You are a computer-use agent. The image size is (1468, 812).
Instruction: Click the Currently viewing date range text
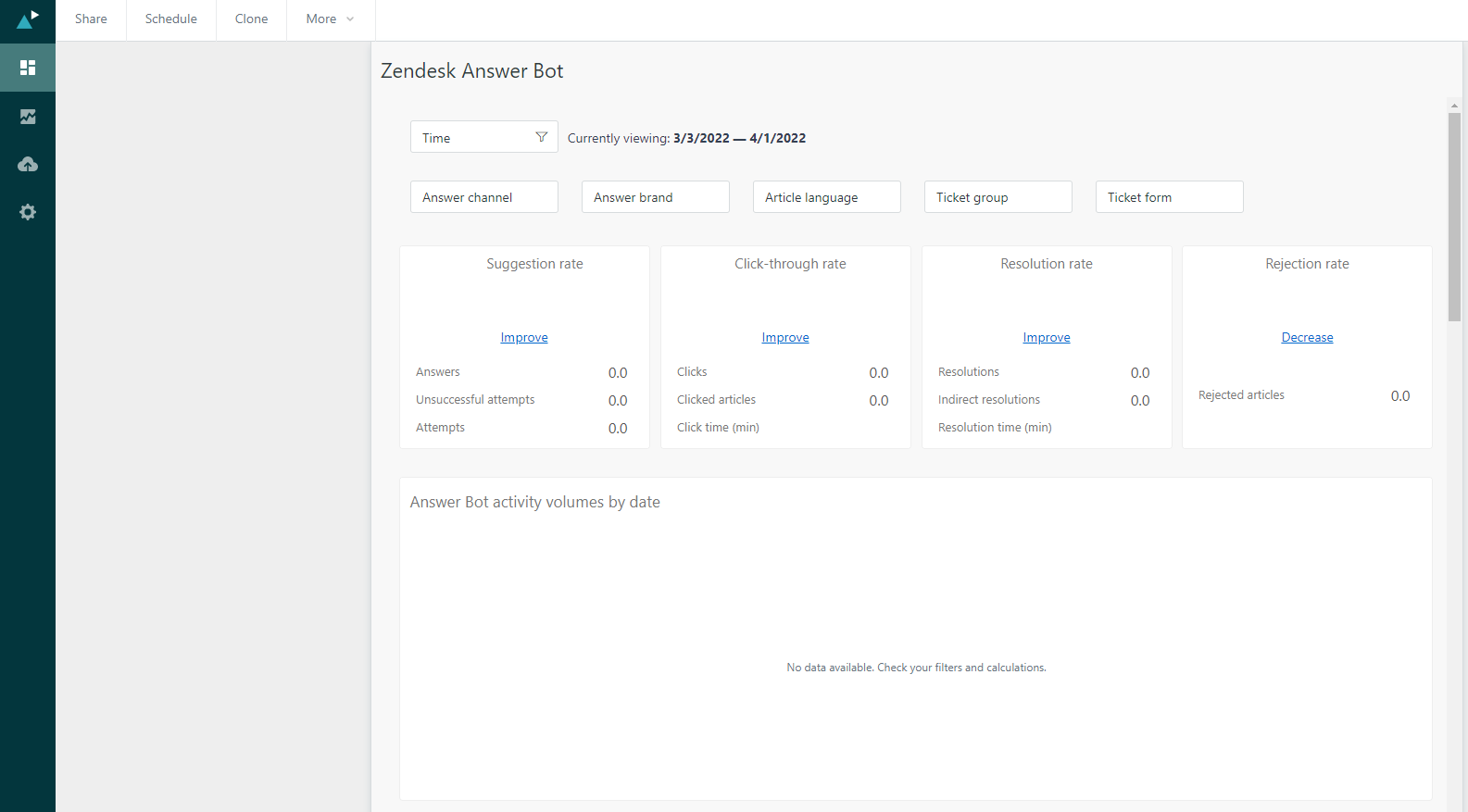coord(687,138)
